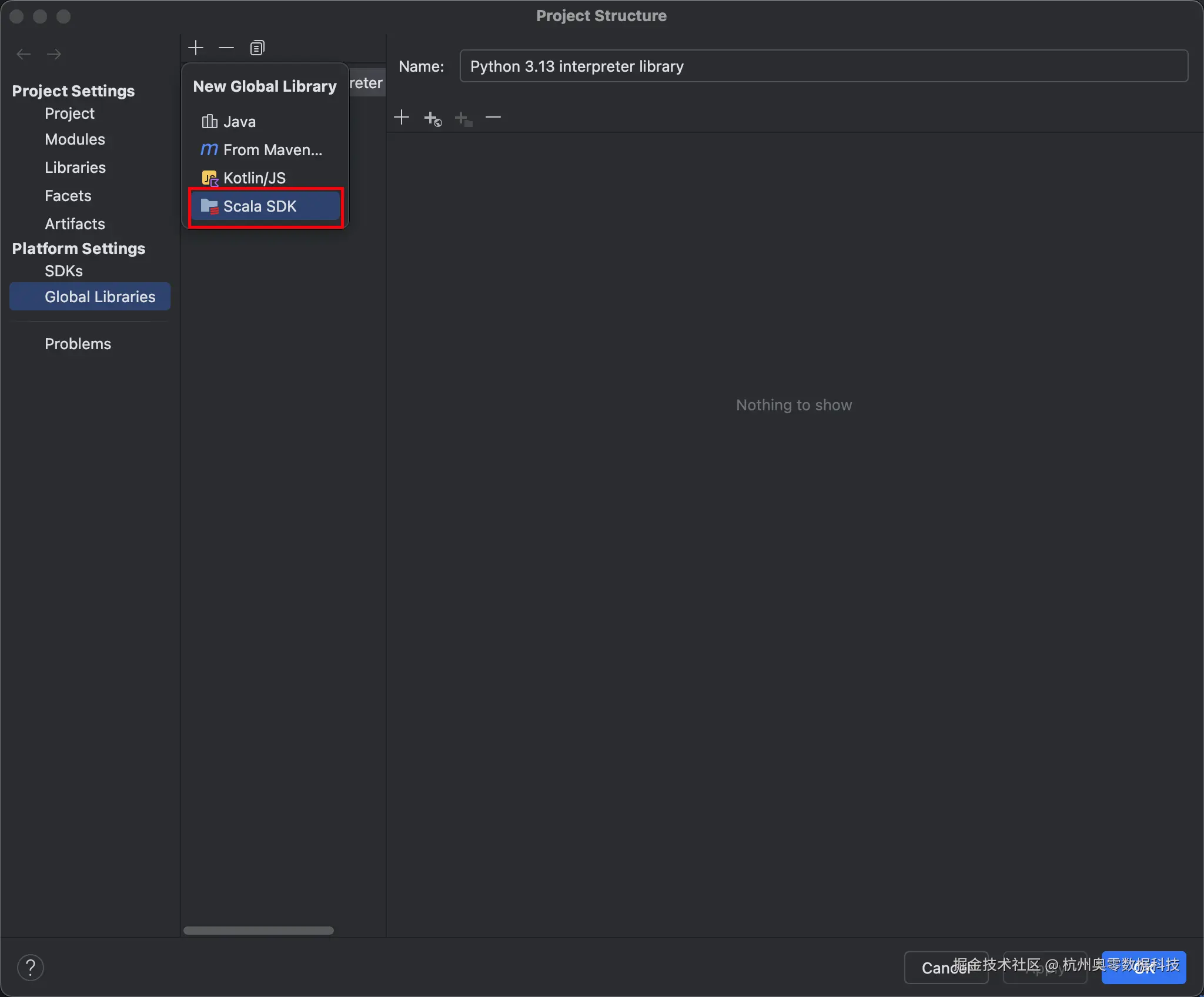The image size is (1204, 997).
Task: Open the SDKs platform settings
Action: [63, 271]
